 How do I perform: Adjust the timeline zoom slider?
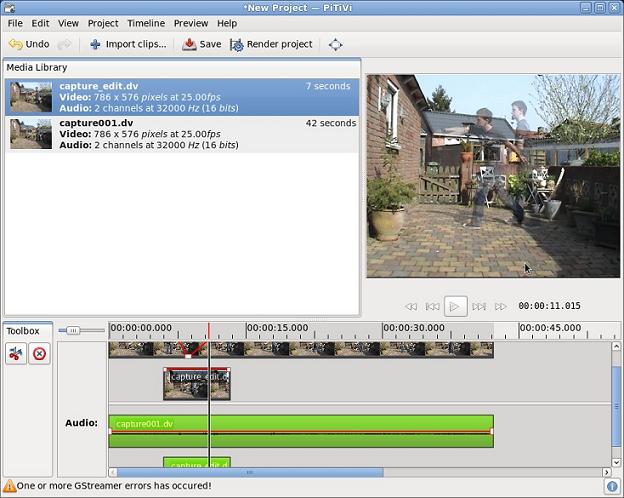point(73,330)
